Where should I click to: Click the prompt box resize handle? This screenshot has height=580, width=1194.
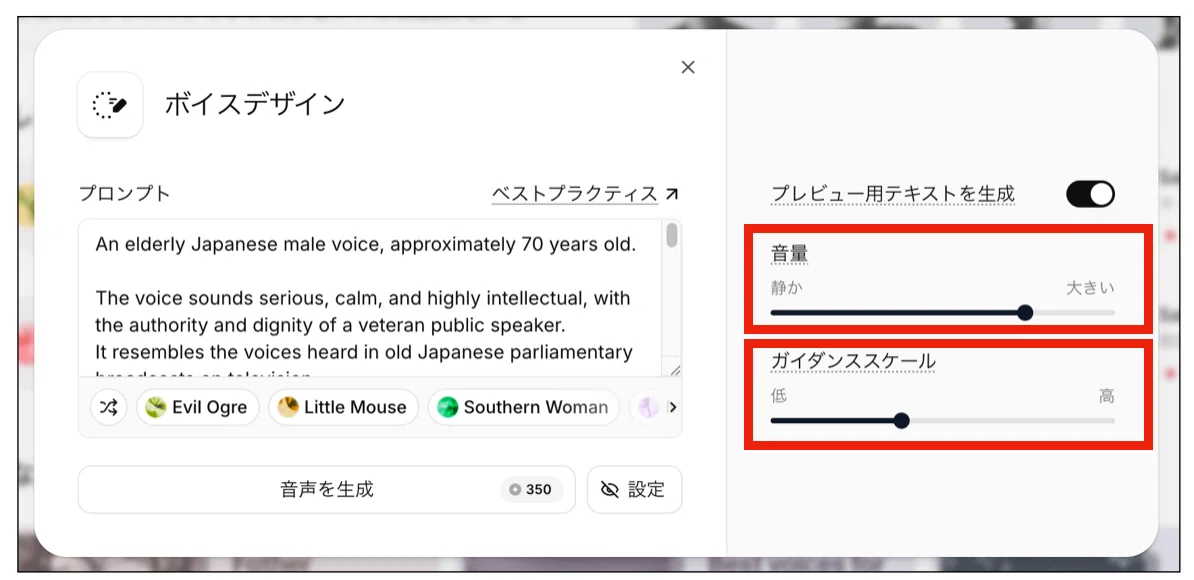(675, 370)
